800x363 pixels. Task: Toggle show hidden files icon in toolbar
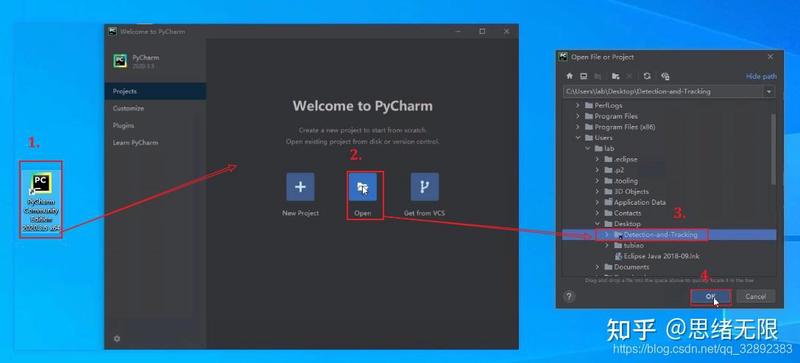point(665,76)
